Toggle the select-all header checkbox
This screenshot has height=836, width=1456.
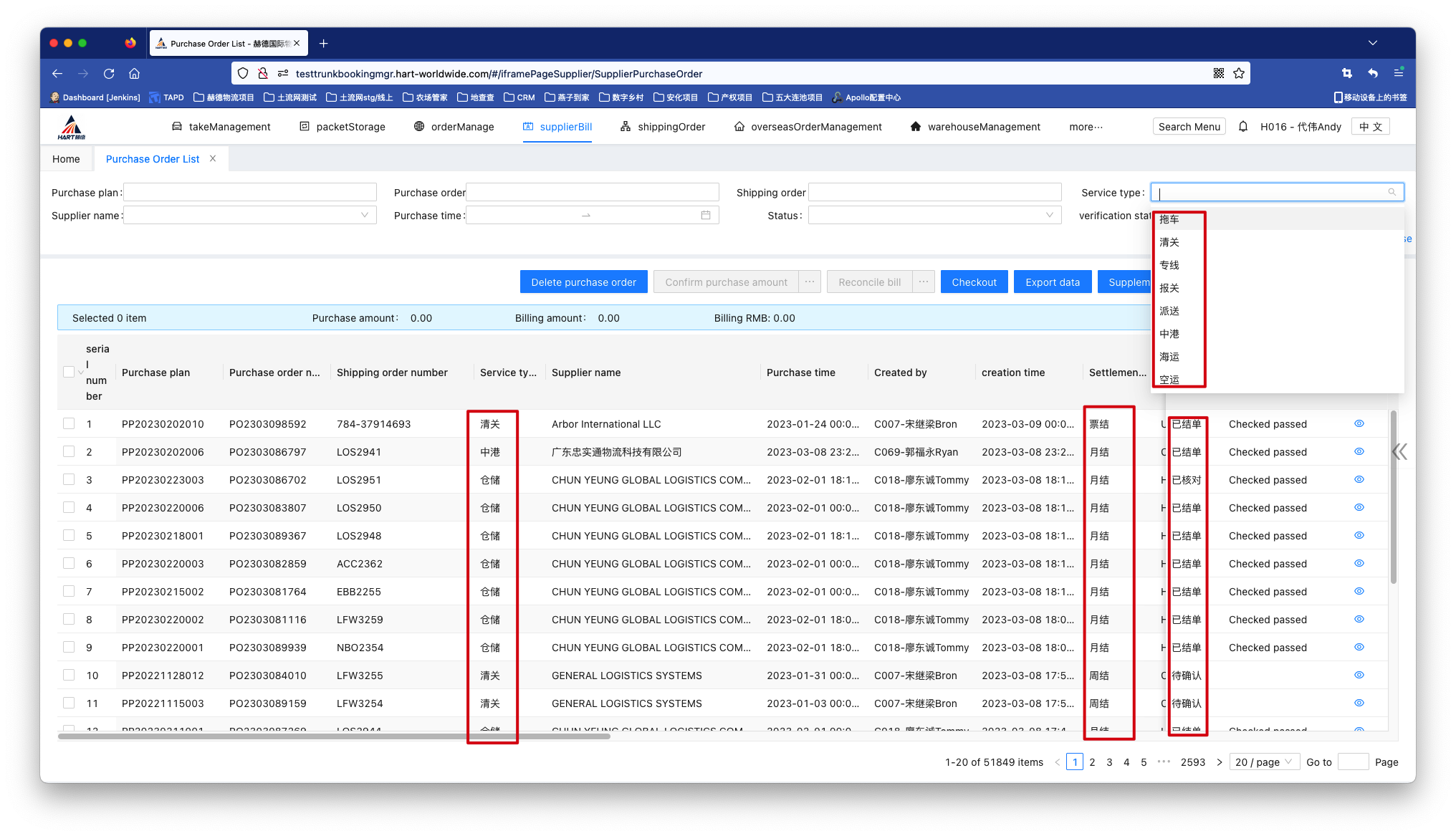(x=69, y=372)
